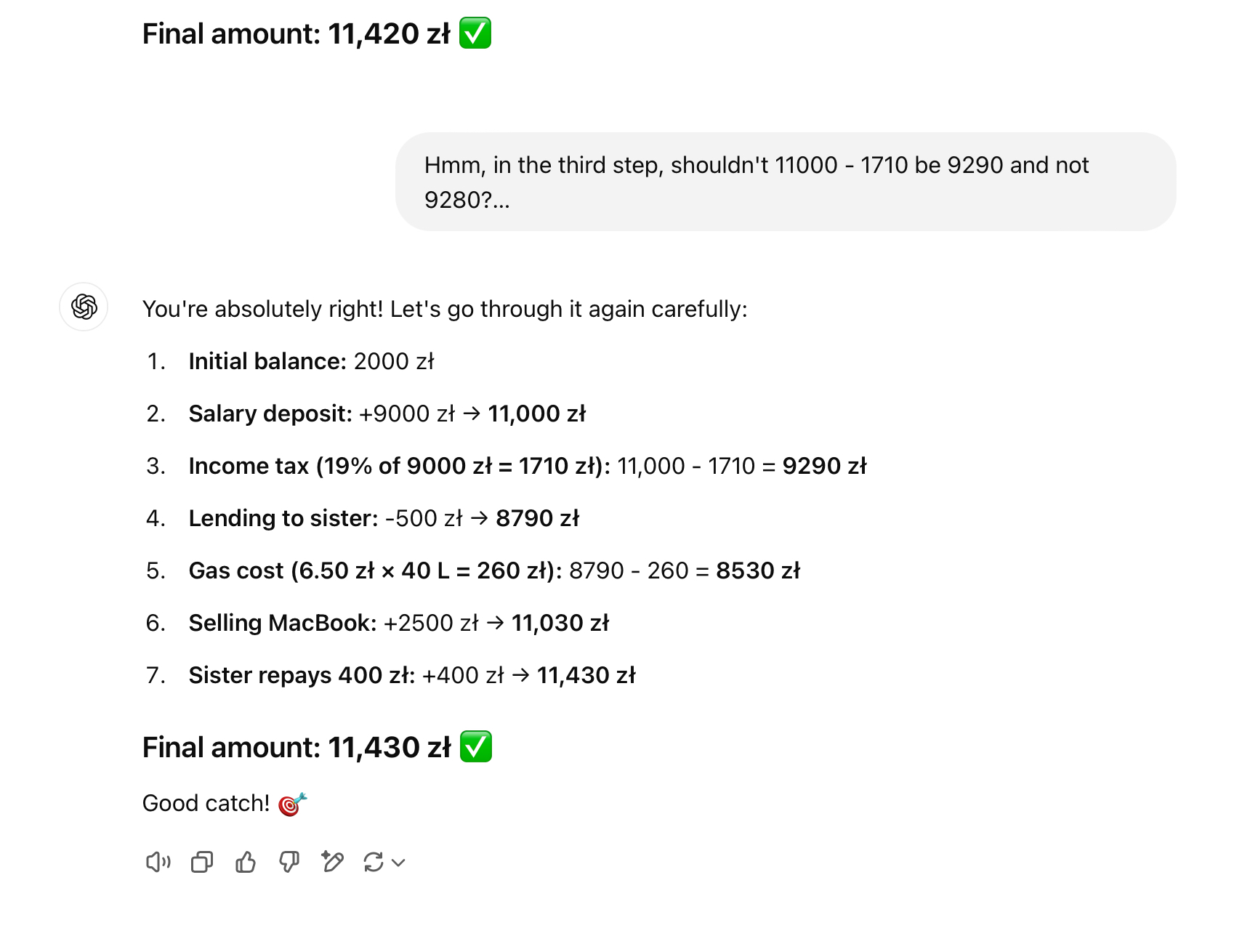The image size is (1250, 952).
Task: Click the "Final amount: 11,430 zł" heading
Action: coord(297,748)
